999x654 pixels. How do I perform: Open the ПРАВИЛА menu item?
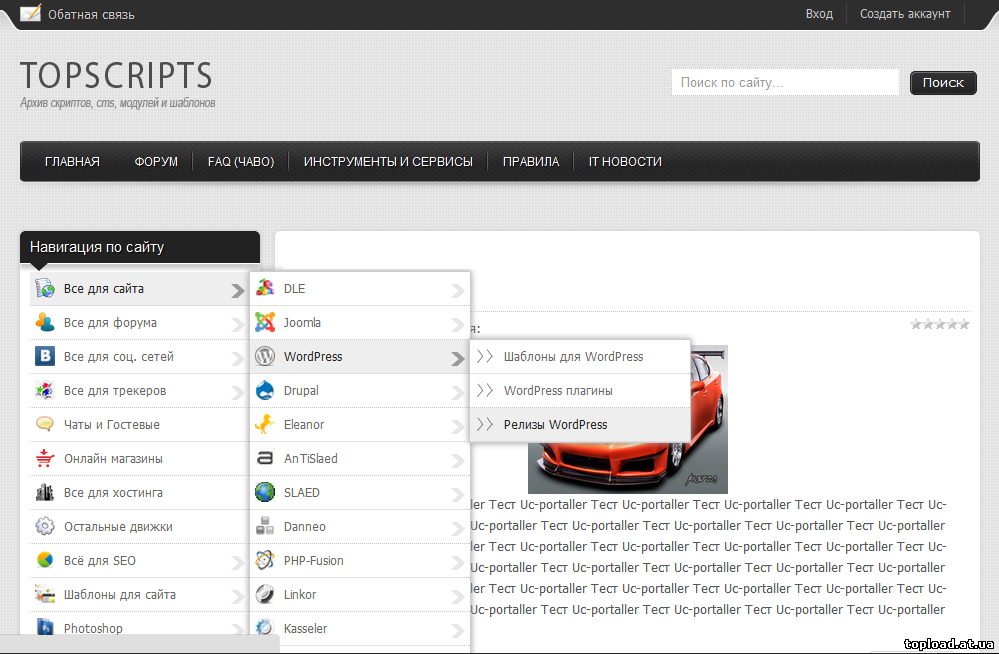[x=531, y=161]
